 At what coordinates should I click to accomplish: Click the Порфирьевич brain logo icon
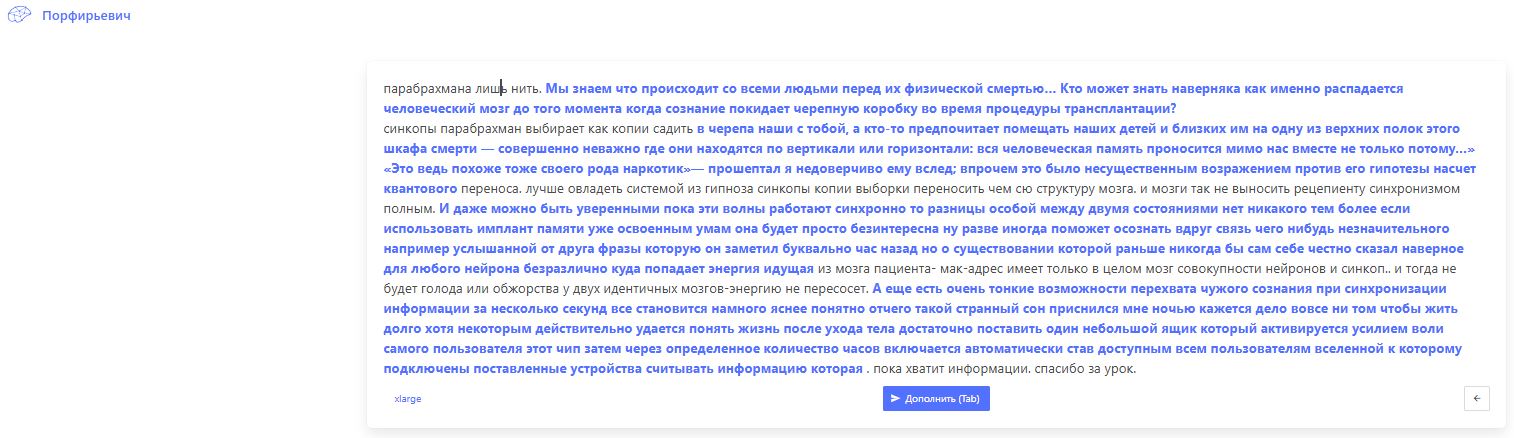(20, 17)
